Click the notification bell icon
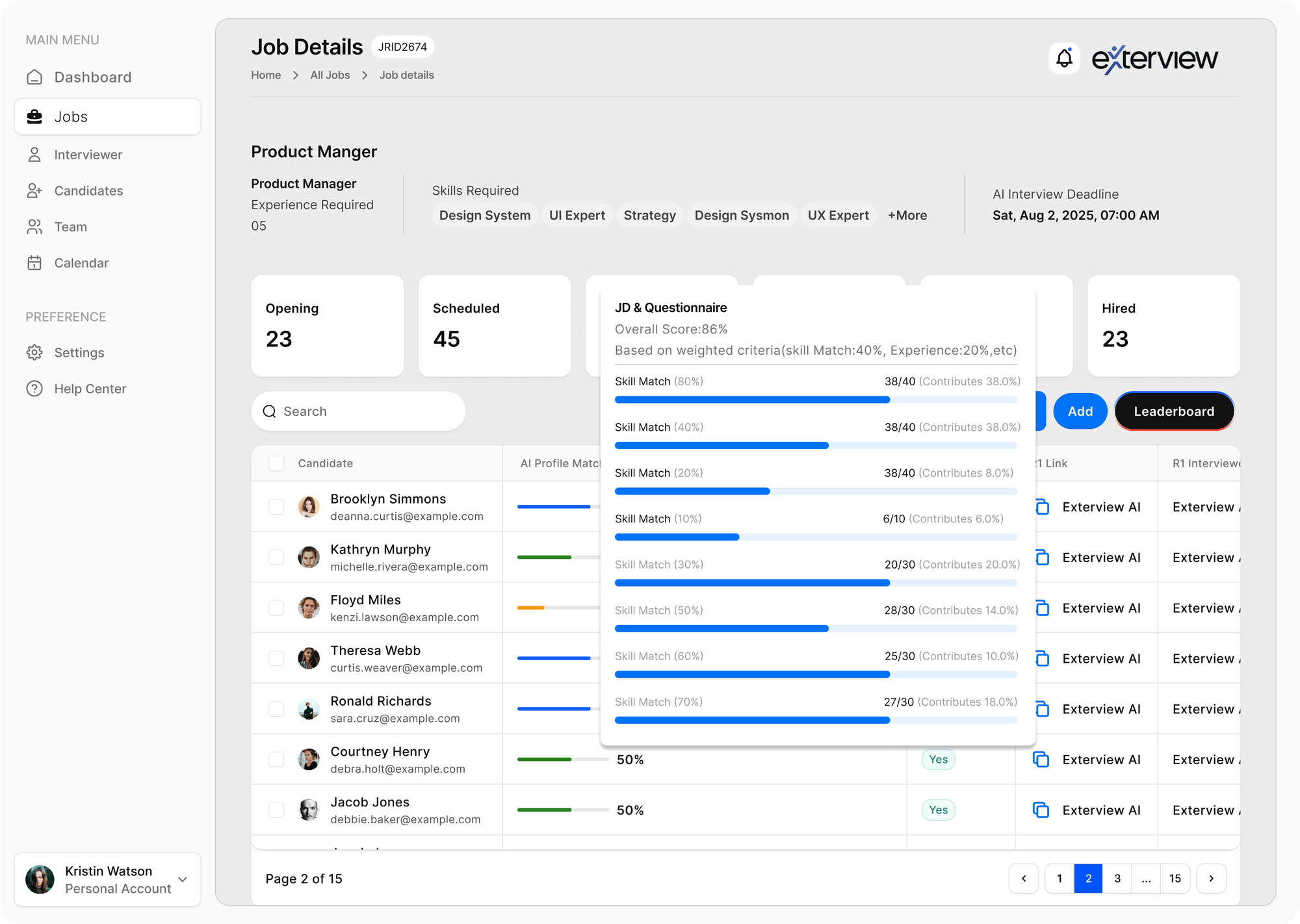 (1064, 58)
